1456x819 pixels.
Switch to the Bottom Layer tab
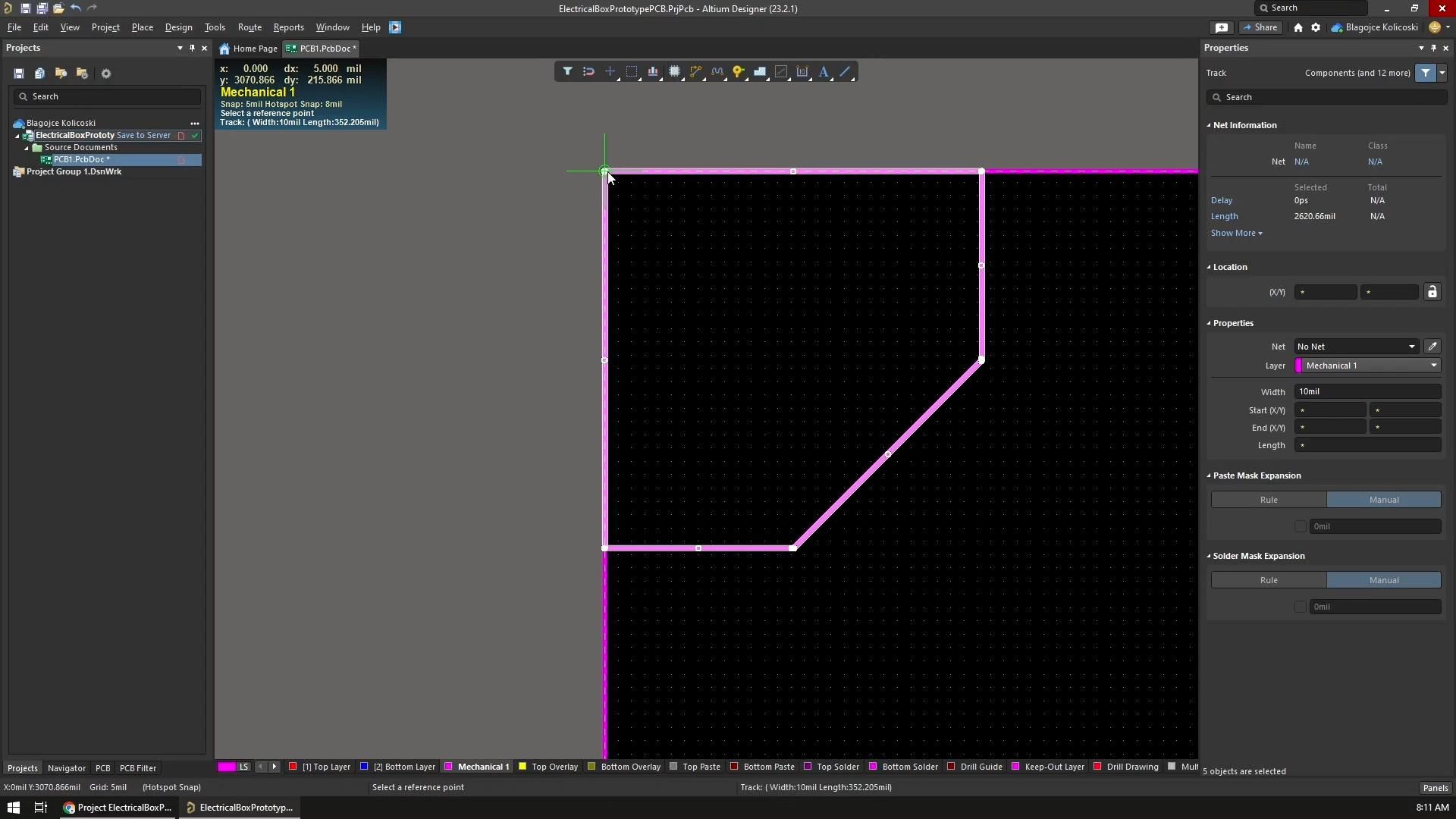404,767
